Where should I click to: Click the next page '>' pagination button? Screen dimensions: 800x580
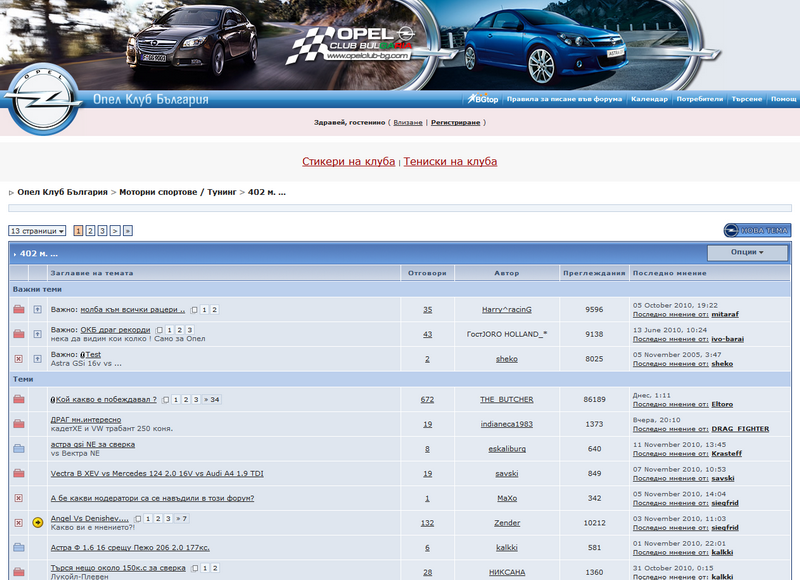(x=115, y=231)
